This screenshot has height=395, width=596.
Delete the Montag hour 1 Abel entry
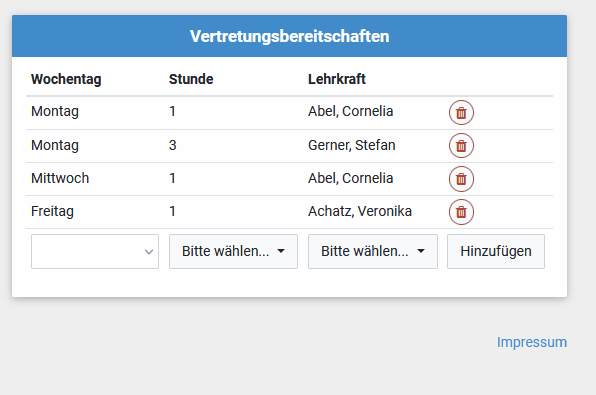461,113
